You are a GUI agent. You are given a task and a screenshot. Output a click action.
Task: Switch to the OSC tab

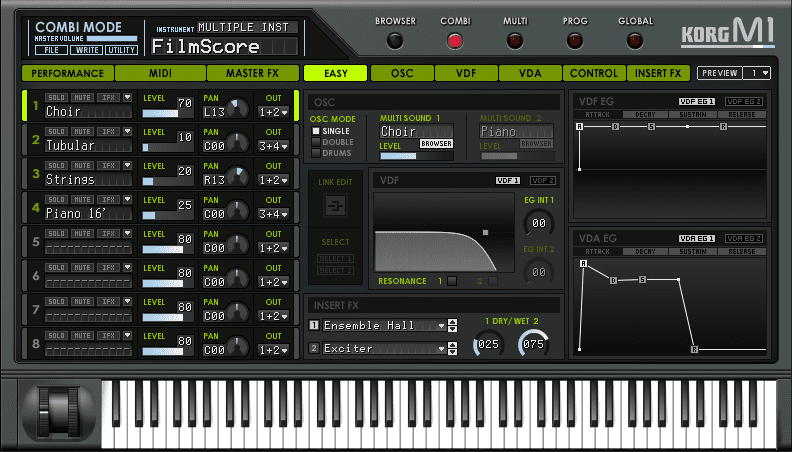[x=402, y=73]
